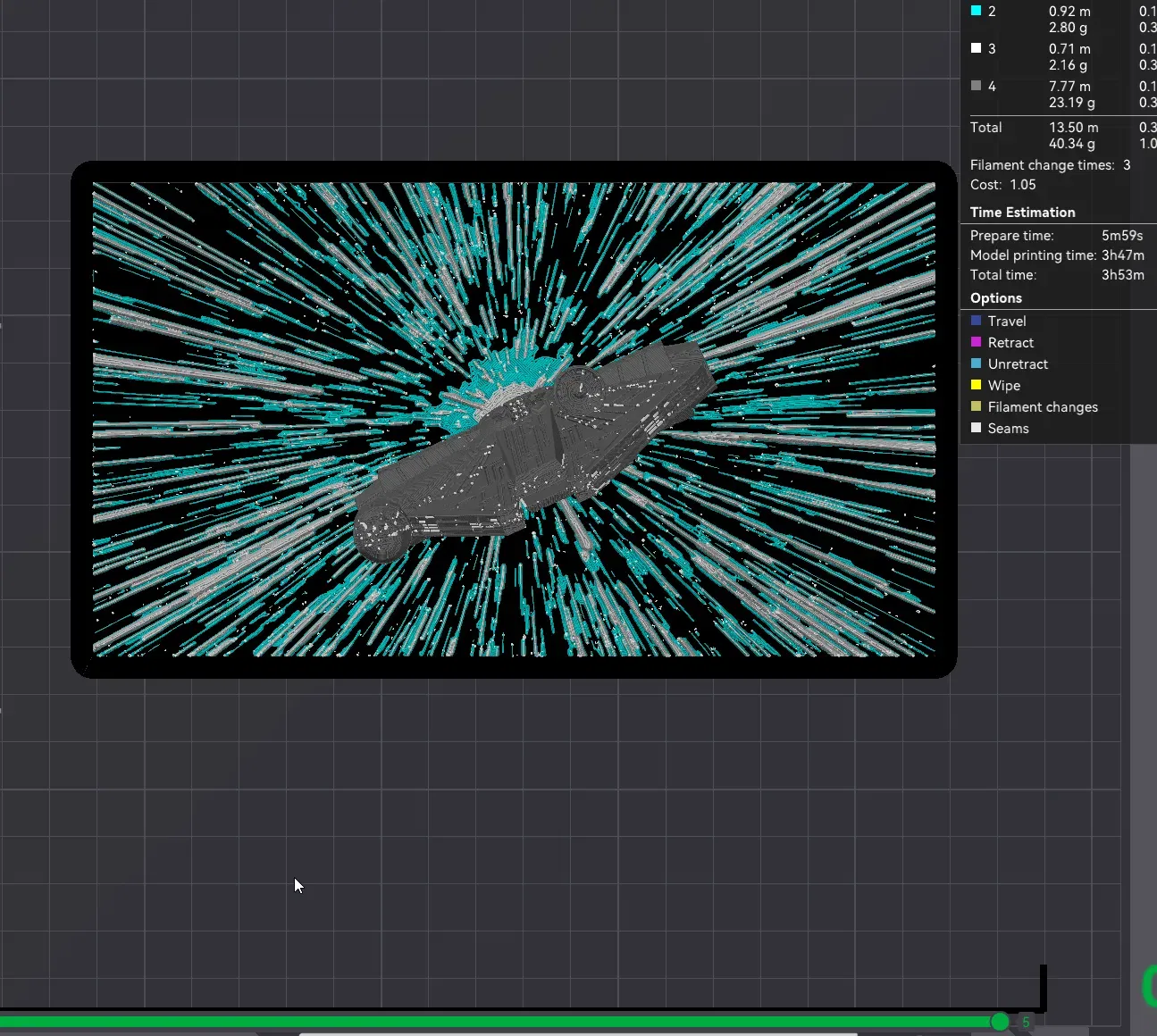
Task: Click the horizontal scrollbar at the bottom
Action: coord(576,1034)
